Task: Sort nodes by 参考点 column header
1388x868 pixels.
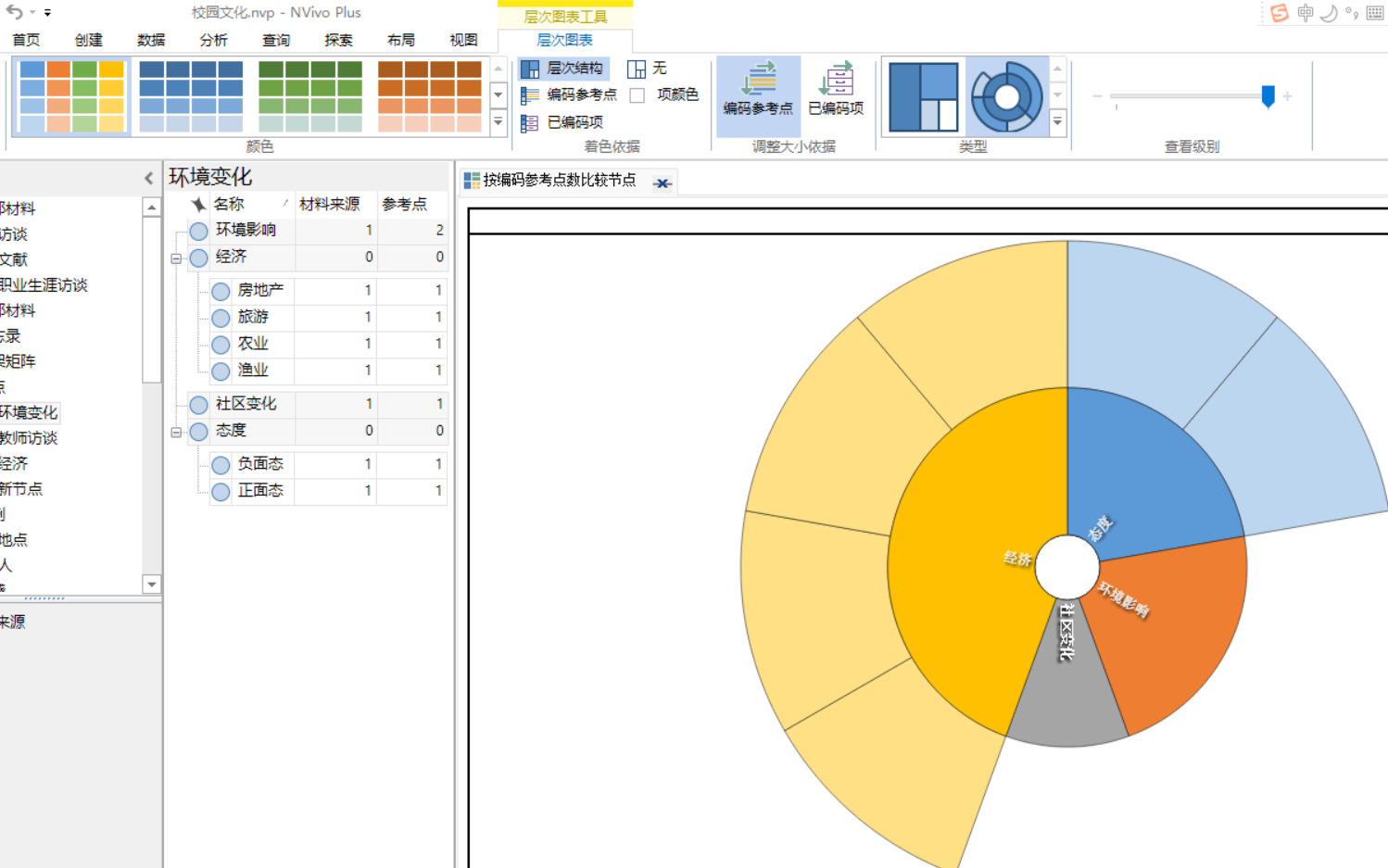Action: 405,204
